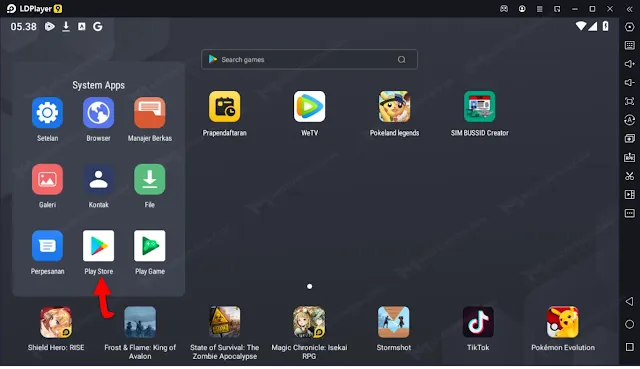Open the File downloads app
Viewport: 640px width, 369px height.
point(150,180)
